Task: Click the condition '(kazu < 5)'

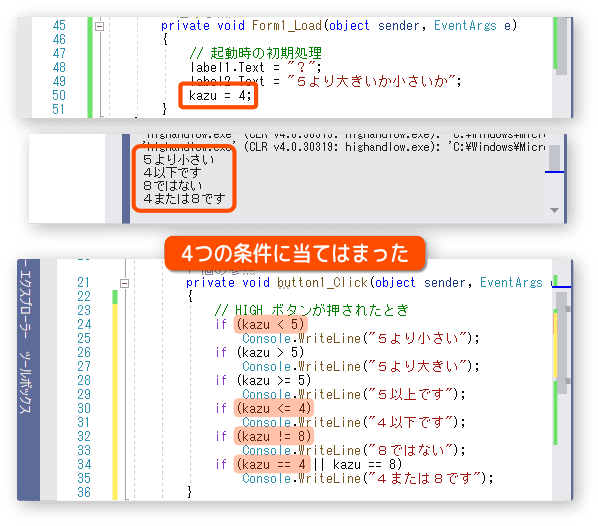Action: [270, 325]
